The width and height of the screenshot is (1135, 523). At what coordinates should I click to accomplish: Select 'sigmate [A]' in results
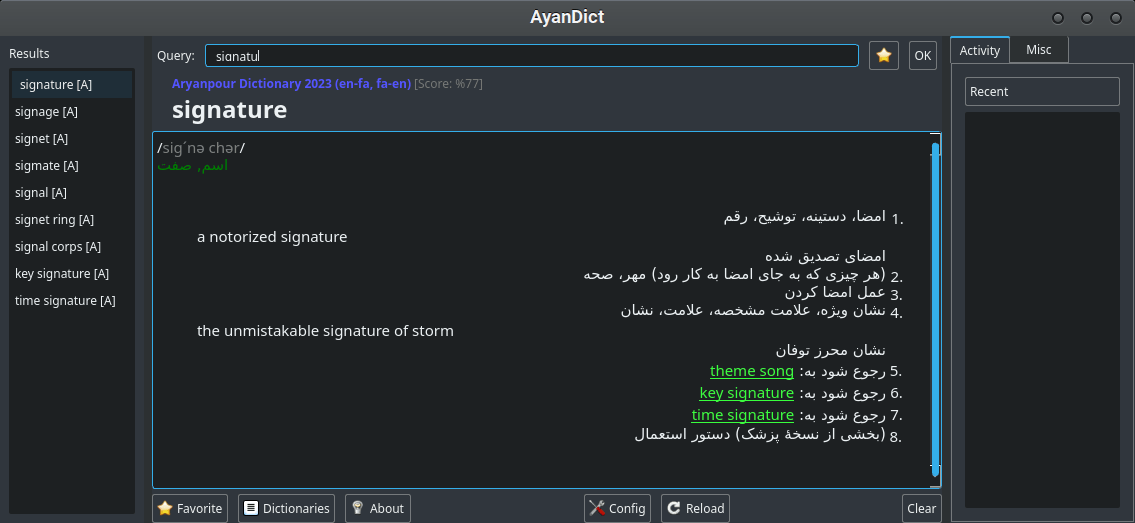pyautogui.click(x=72, y=166)
